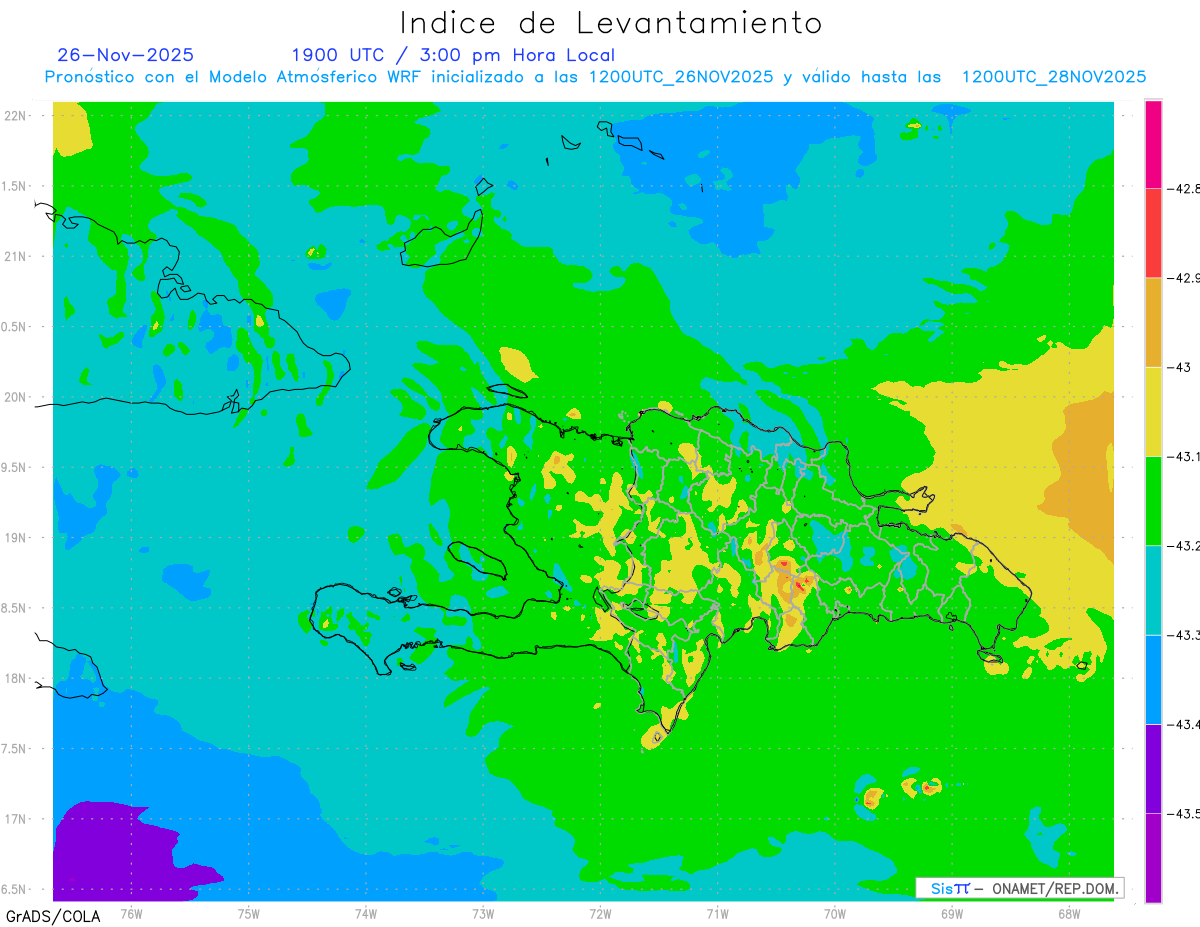Pick the orange swatch between -42.9 and -43

1153,322
